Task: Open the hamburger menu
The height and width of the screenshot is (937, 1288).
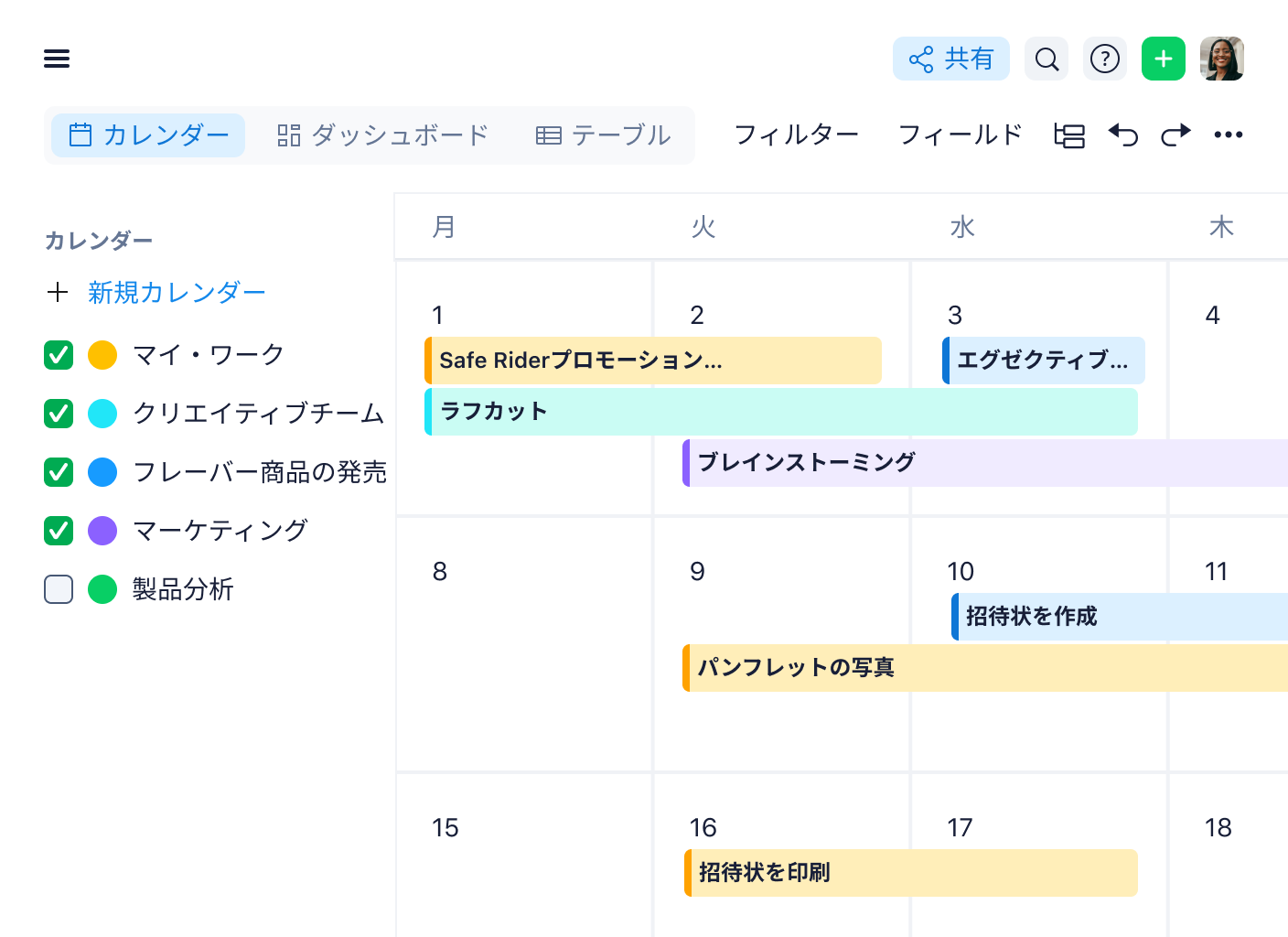Action: coord(57,59)
